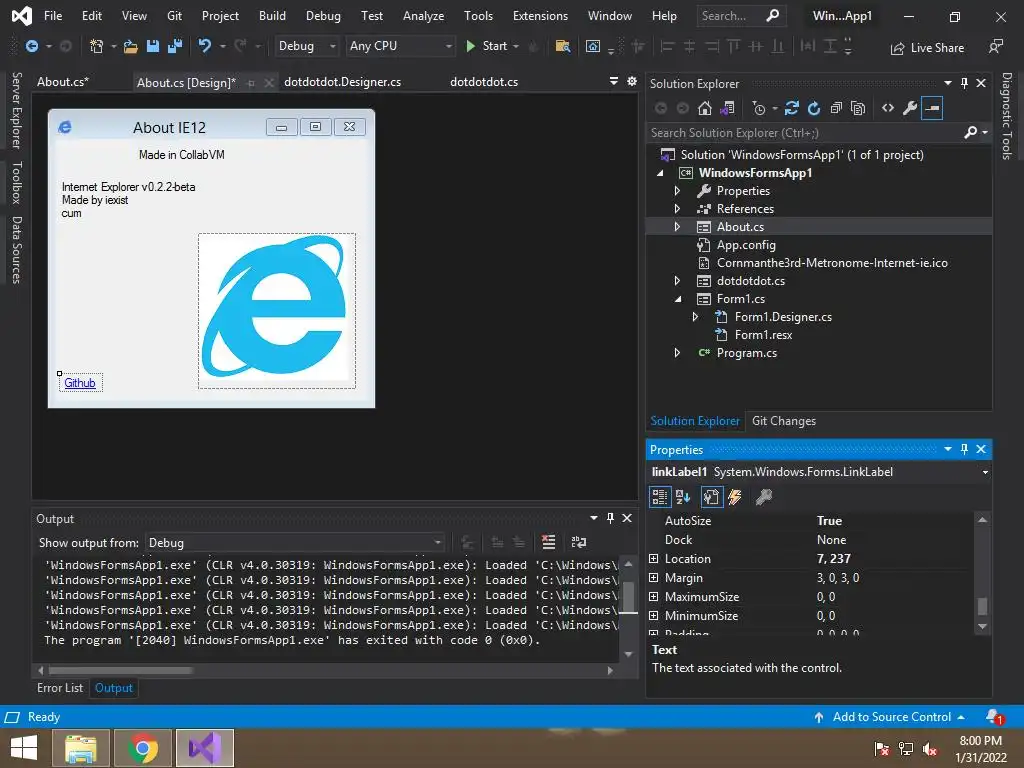
Task: Switch views icon in Solution Explorer toolbar
Action: pos(727,108)
